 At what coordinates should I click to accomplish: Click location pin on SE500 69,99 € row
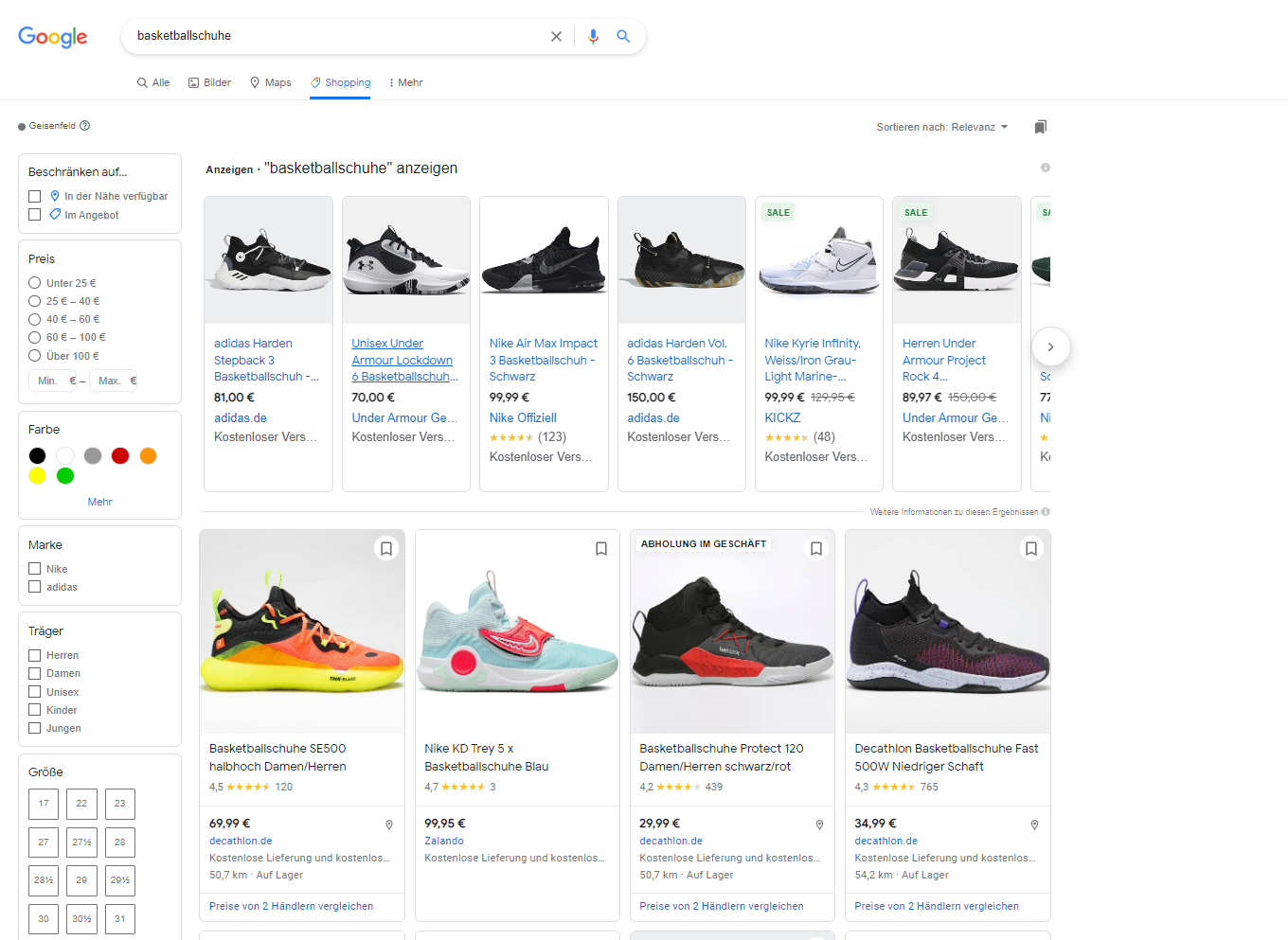point(389,825)
